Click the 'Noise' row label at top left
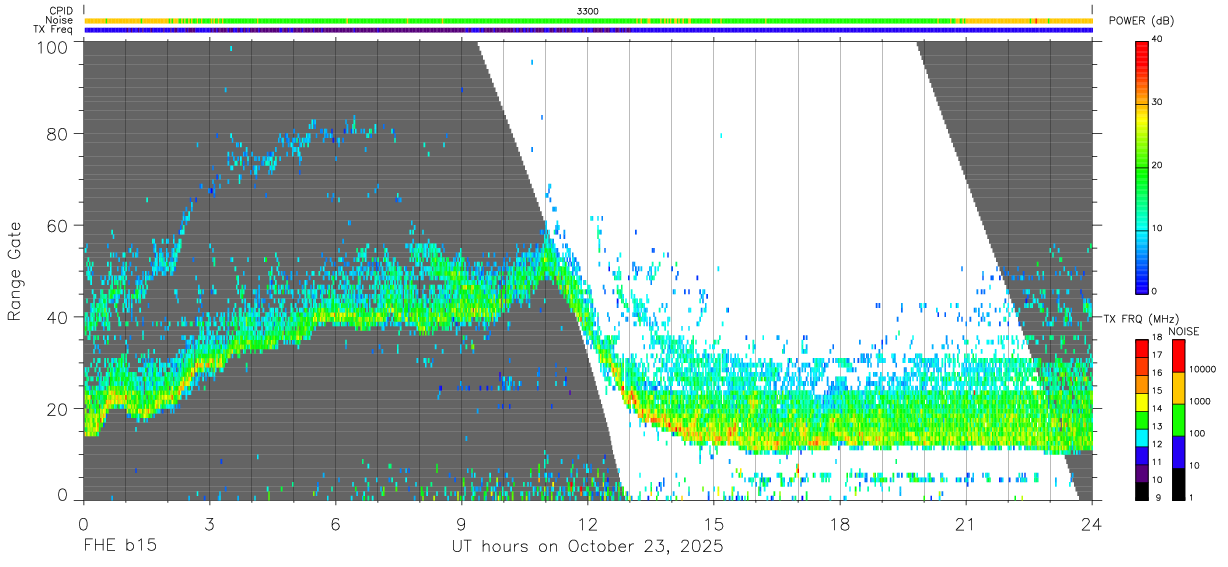Viewport: 1228px width, 567px height. pyautogui.click(x=60, y=20)
